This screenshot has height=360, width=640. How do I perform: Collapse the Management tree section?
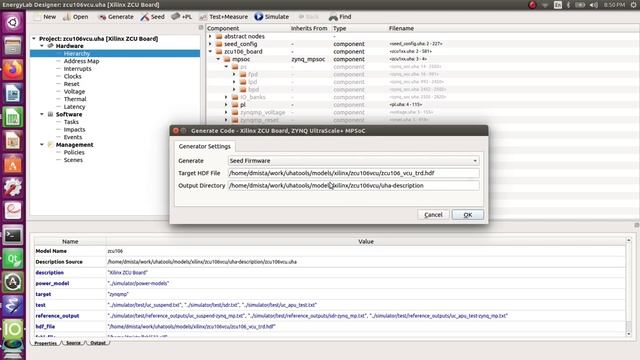(x=42, y=144)
